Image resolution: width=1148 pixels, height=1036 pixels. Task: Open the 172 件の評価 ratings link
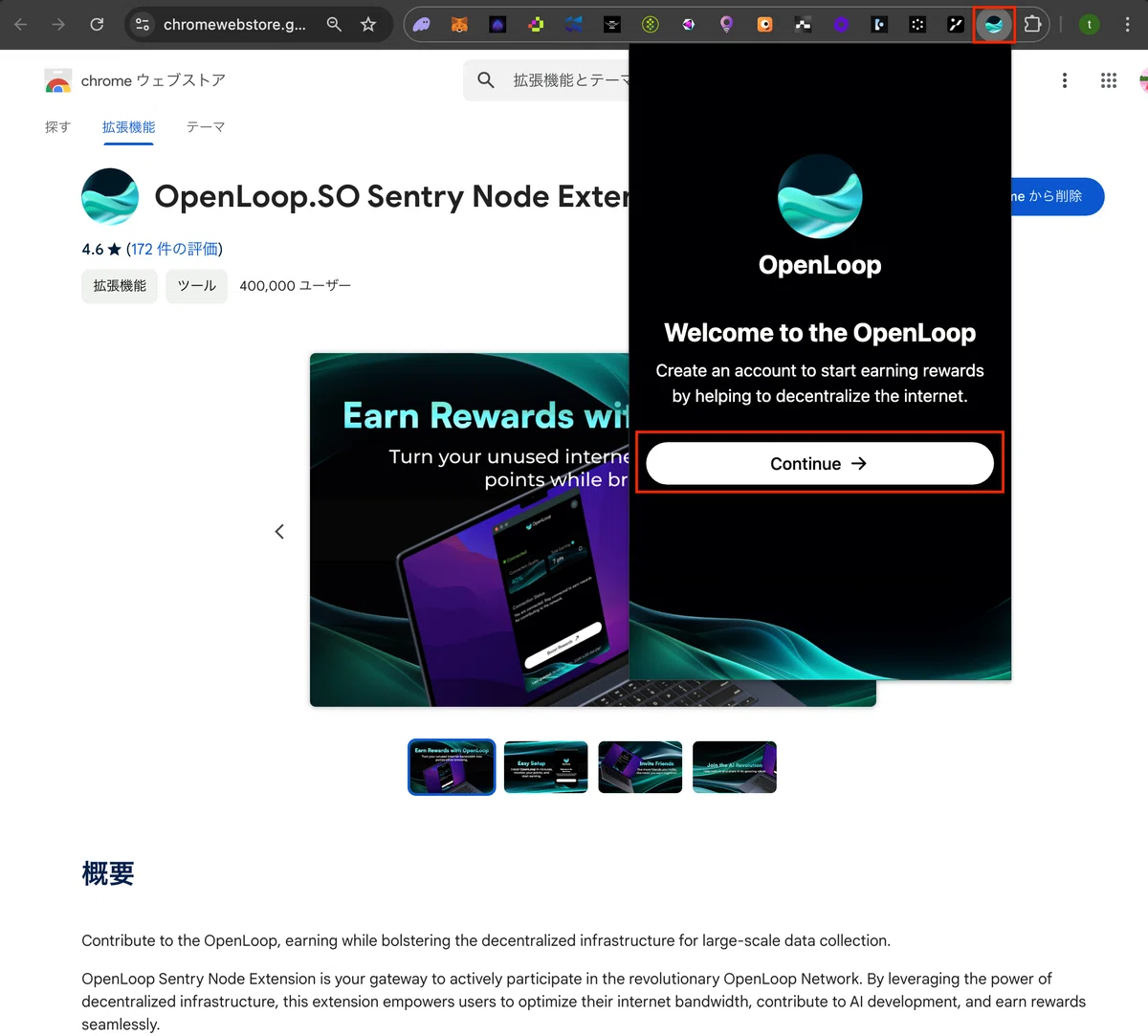(174, 249)
